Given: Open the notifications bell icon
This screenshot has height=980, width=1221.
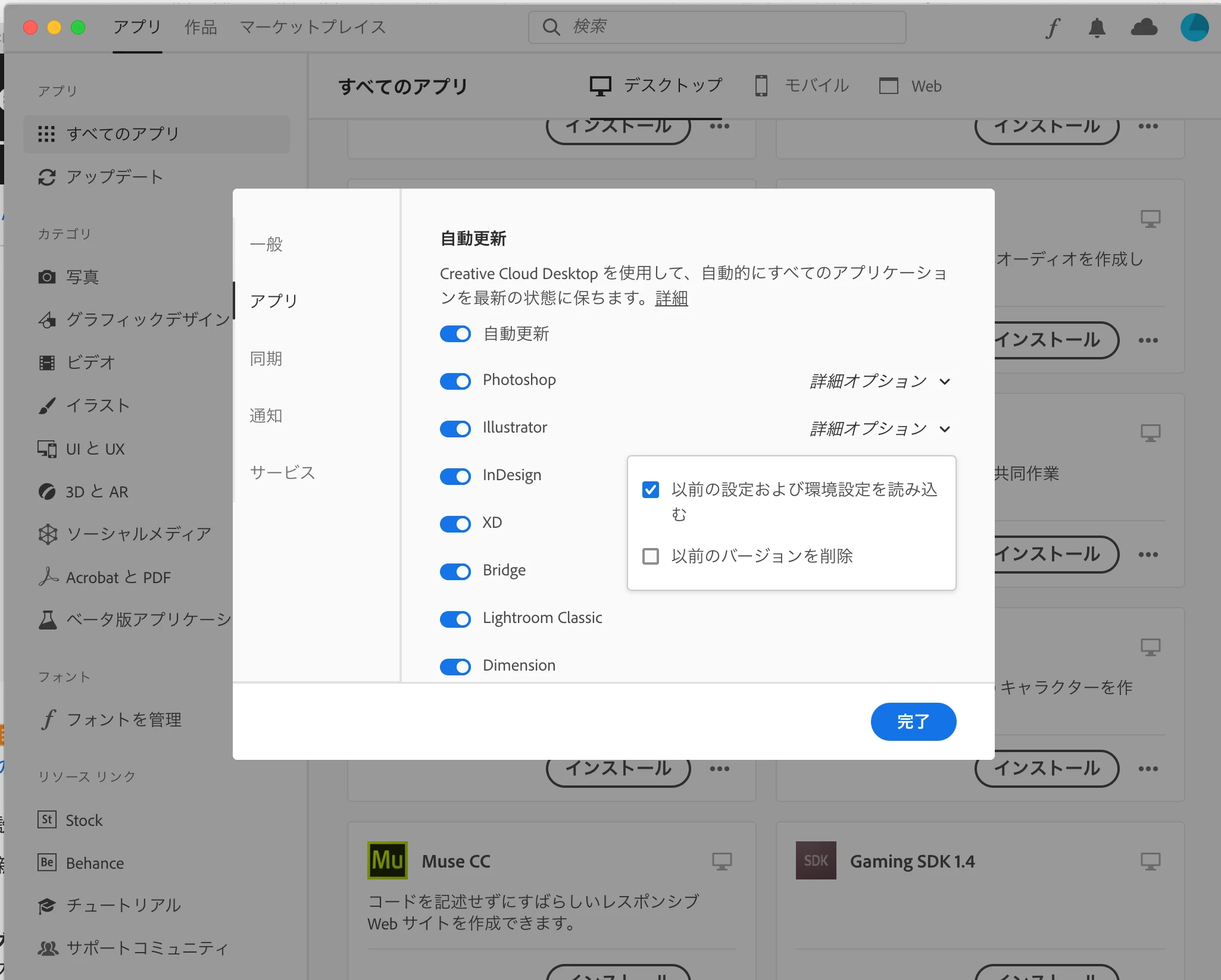Looking at the screenshot, I should (1097, 27).
